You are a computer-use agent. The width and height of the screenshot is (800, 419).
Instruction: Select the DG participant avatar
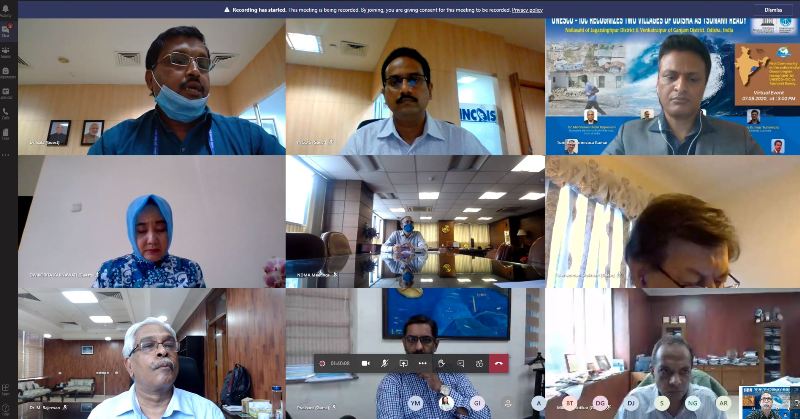click(600, 403)
